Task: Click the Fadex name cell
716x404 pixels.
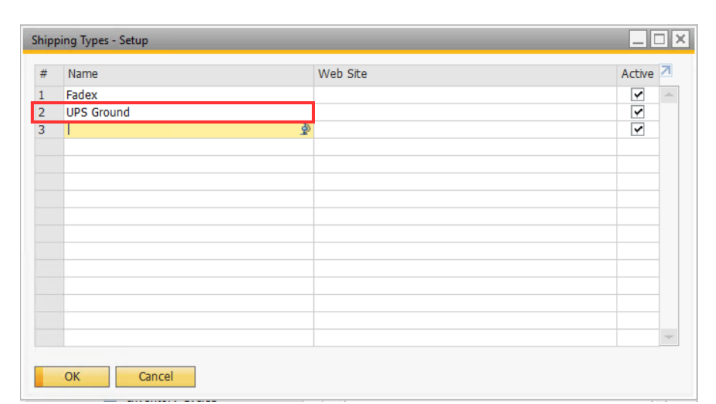Action: coord(188,95)
